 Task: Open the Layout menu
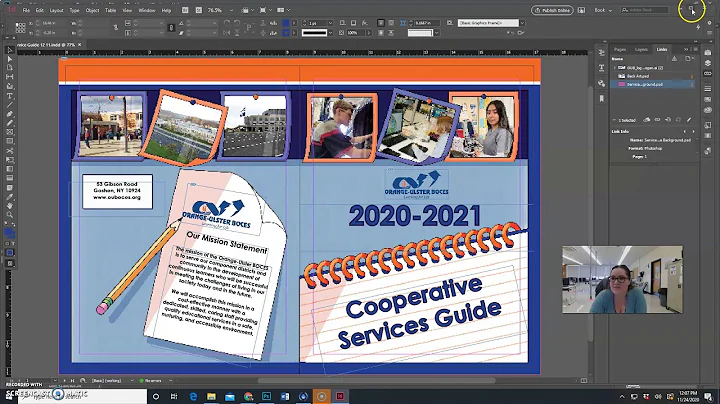point(56,10)
